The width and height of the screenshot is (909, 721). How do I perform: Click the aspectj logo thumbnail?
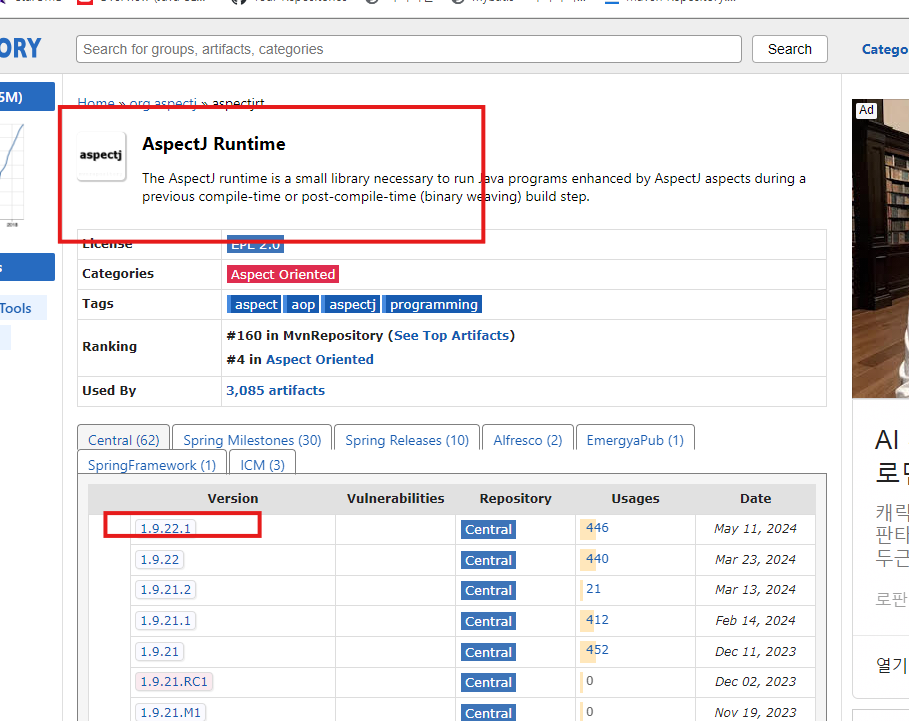[x=101, y=156]
